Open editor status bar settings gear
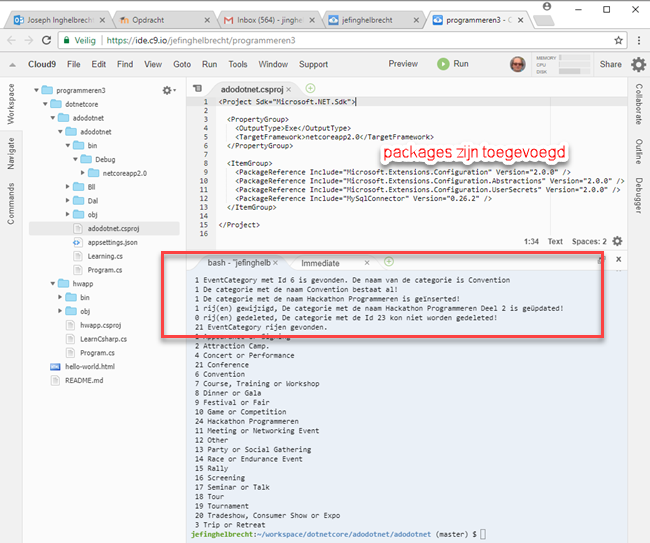Screen dimensions: 650x543 pyautogui.click(x=617, y=241)
